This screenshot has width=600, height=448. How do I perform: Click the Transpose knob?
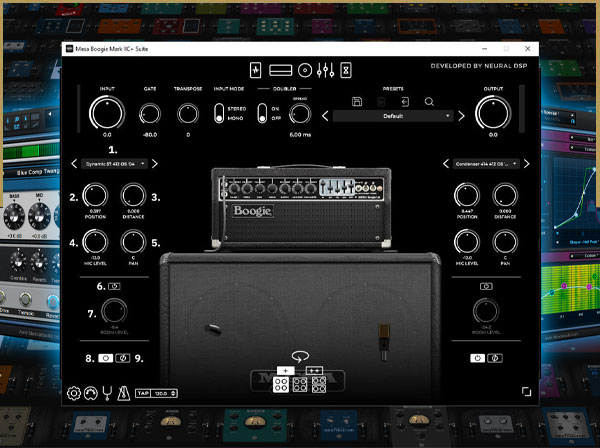188,114
